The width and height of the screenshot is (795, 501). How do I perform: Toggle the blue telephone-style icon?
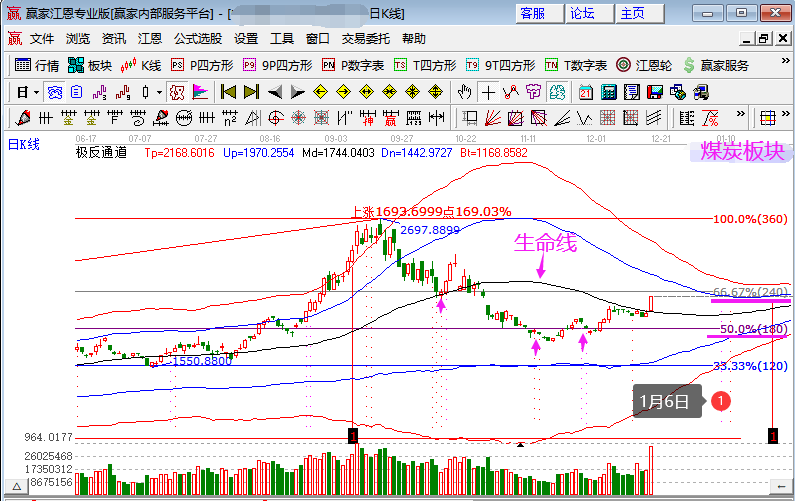[54, 92]
